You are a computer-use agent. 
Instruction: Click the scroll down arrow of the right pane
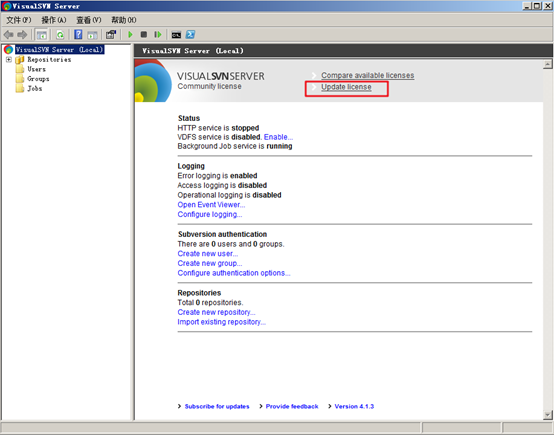coord(548,415)
